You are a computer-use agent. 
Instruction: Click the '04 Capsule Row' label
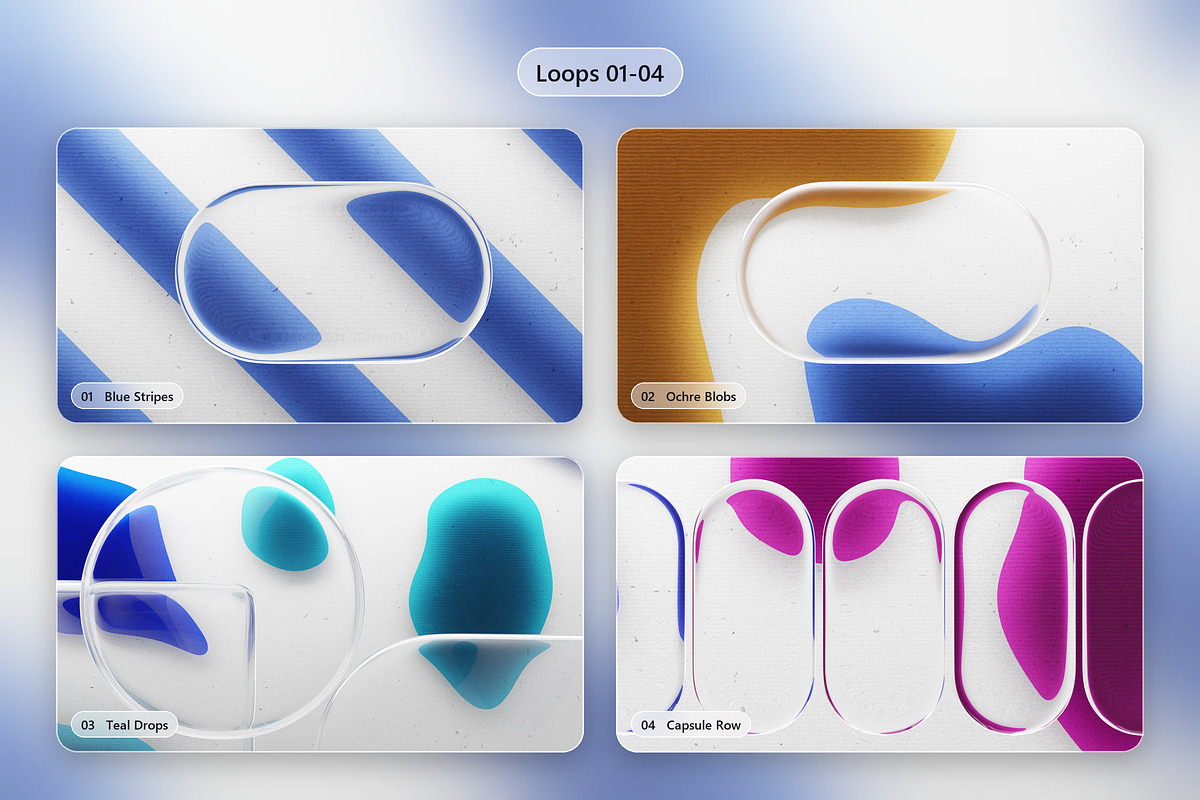[x=691, y=725]
